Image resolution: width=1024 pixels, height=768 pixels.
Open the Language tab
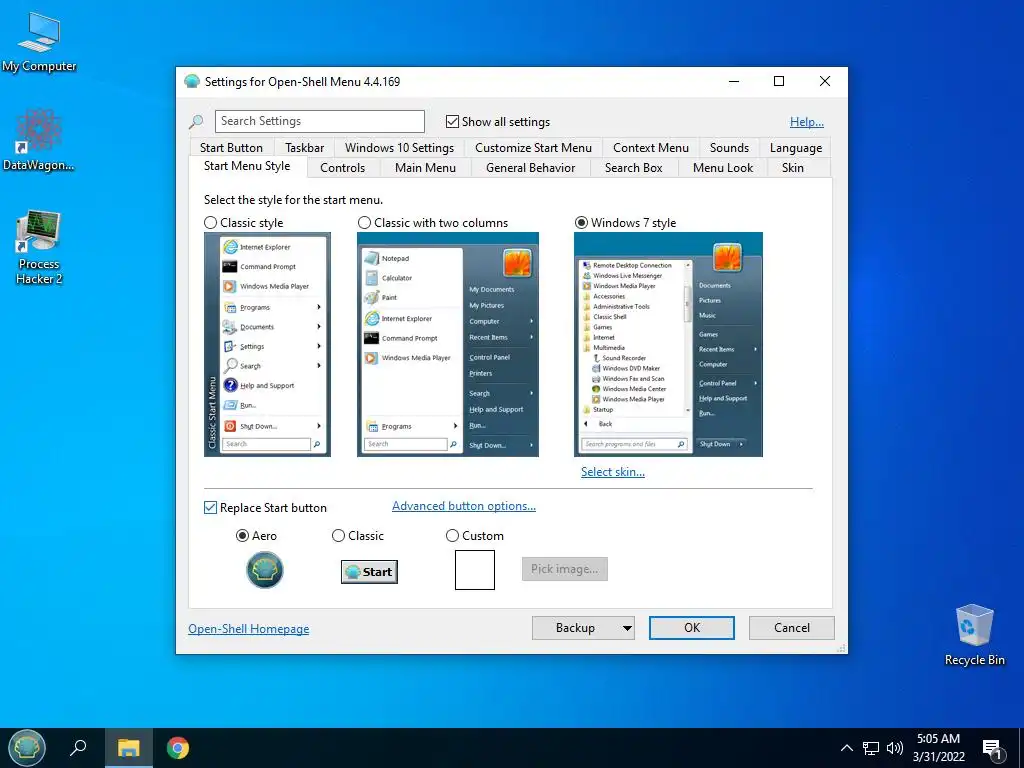795,148
